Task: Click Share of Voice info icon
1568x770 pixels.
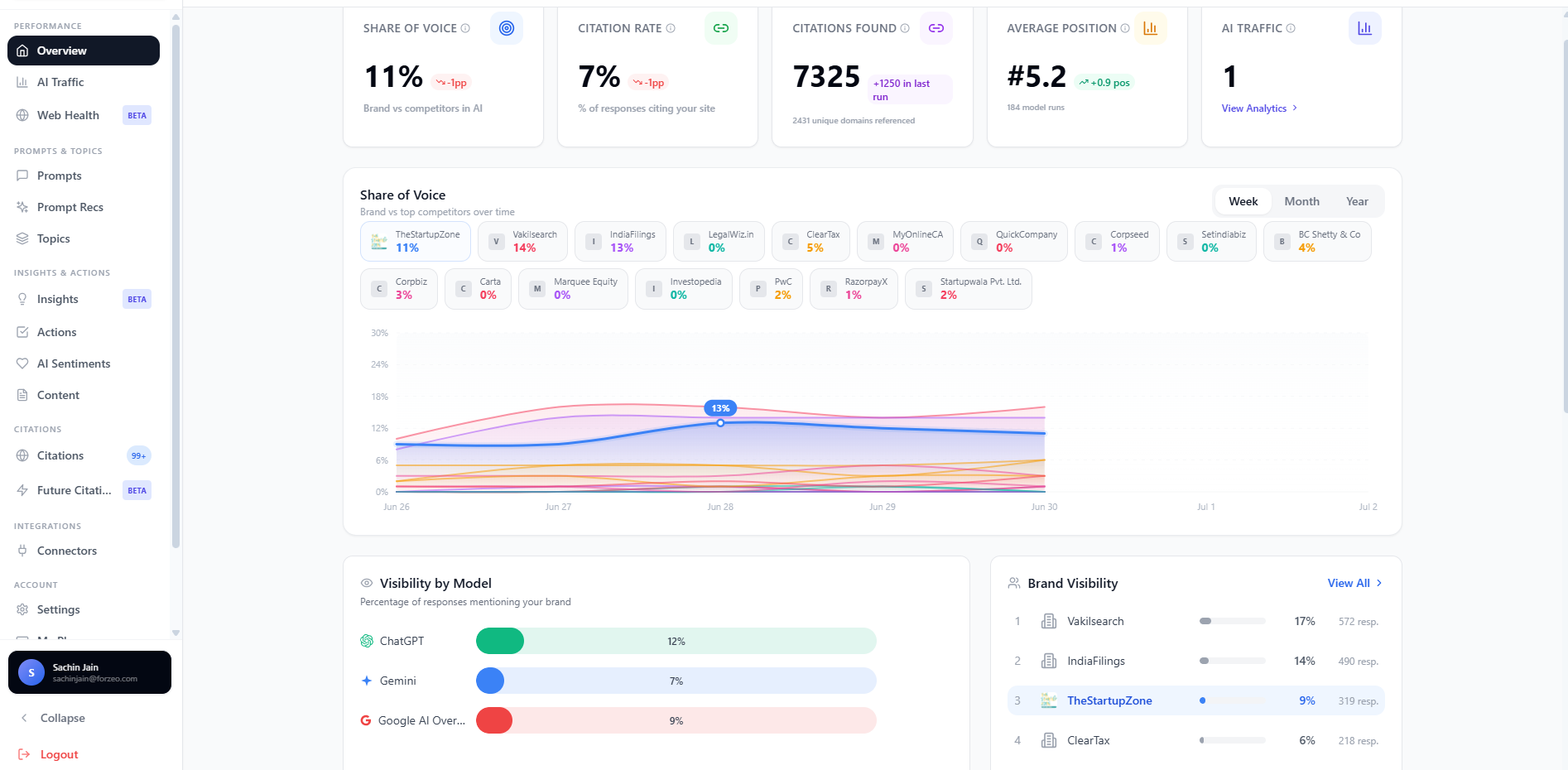Action: click(x=465, y=28)
